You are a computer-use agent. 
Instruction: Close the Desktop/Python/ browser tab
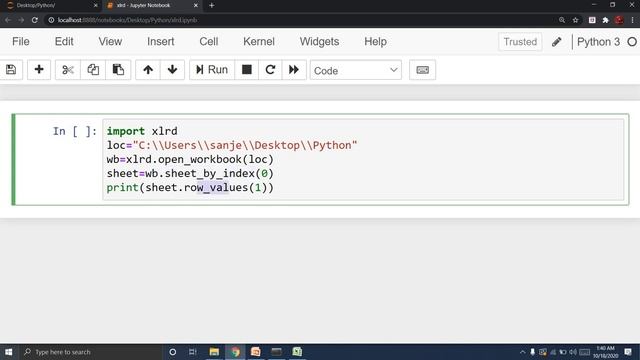click(x=96, y=5)
